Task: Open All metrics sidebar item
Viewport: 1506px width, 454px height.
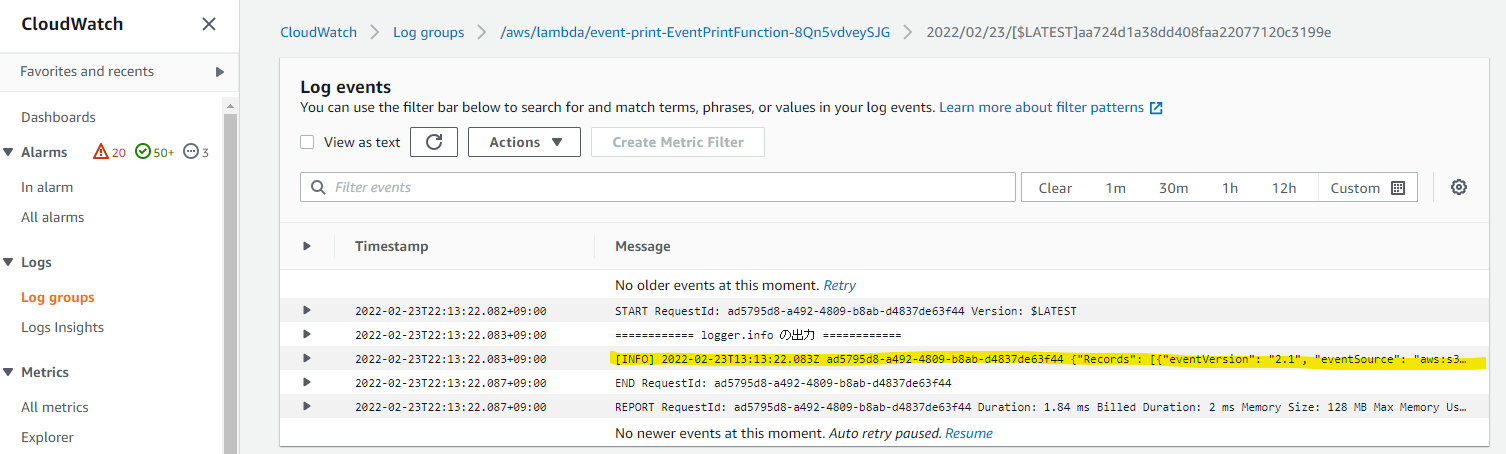Action: pos(55,407)
